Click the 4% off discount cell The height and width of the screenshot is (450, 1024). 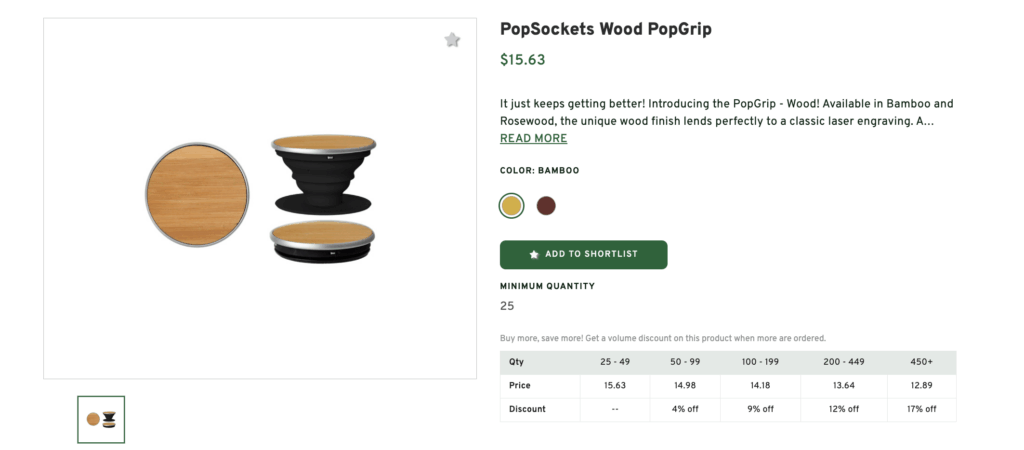[x=685, y=409]
